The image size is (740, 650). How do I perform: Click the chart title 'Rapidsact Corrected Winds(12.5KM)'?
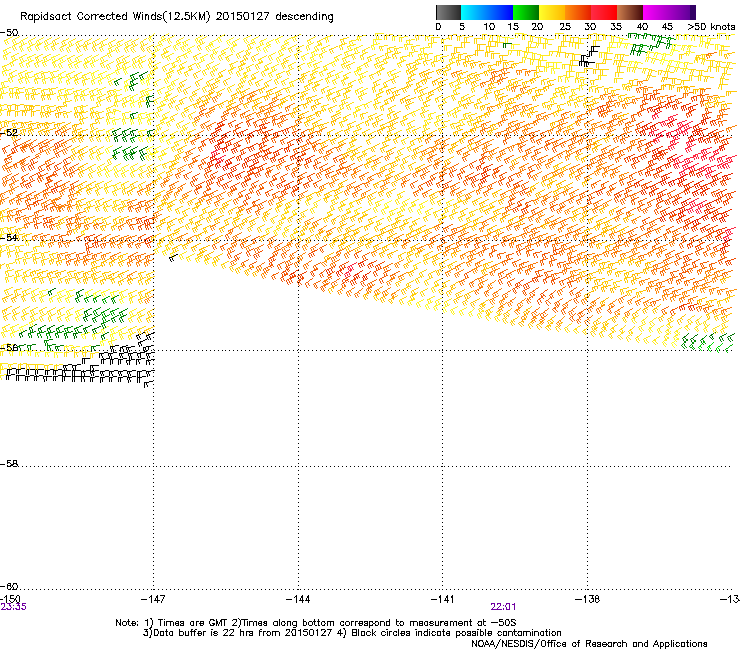[x=115, y=17]
